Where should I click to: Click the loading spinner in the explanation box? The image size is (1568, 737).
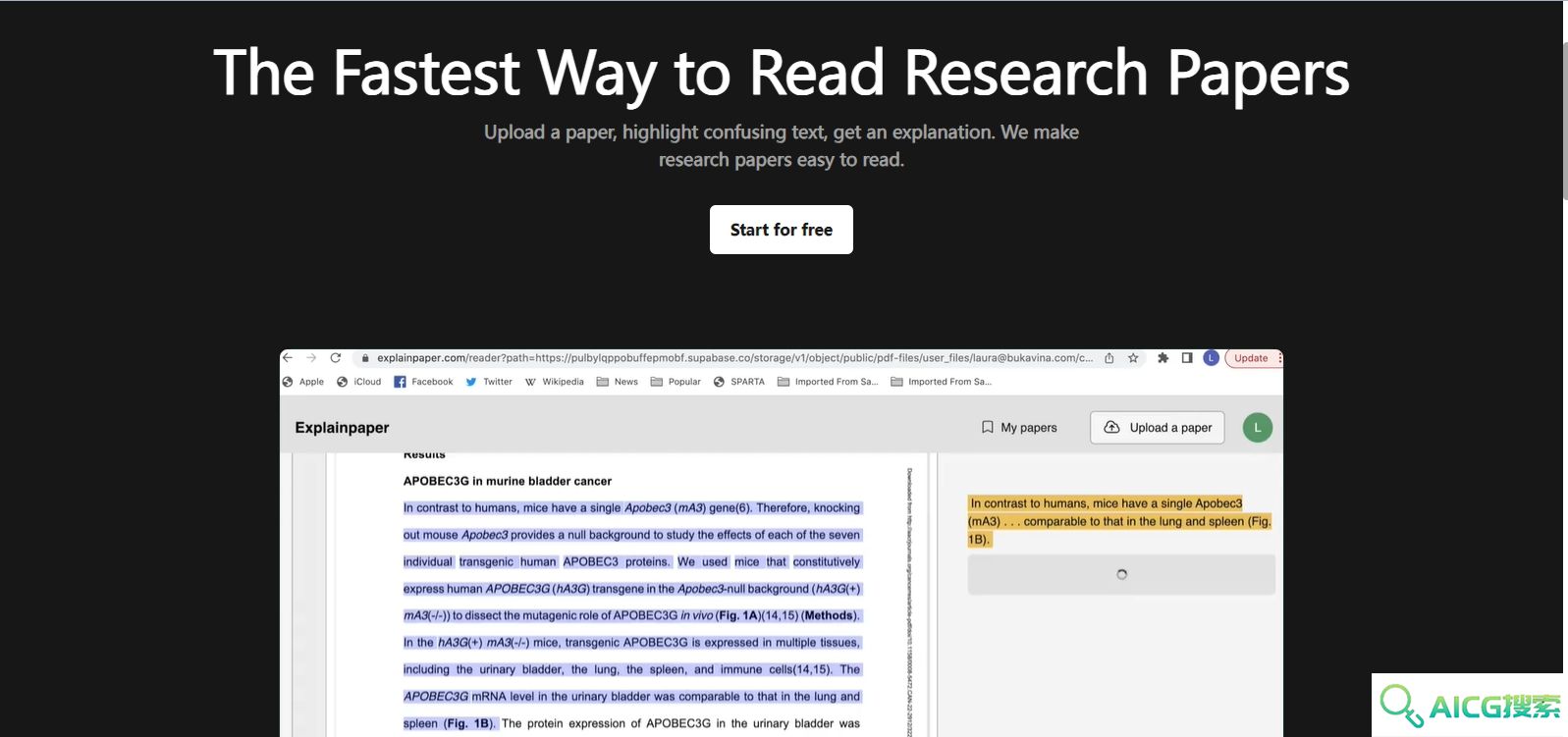[1121, 575]
